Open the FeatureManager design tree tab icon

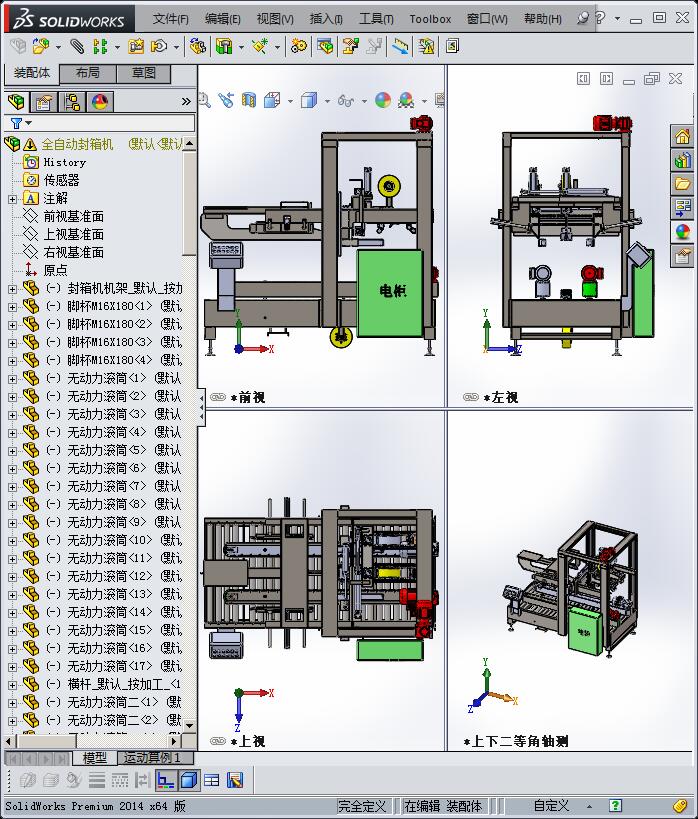click(16, 101)
